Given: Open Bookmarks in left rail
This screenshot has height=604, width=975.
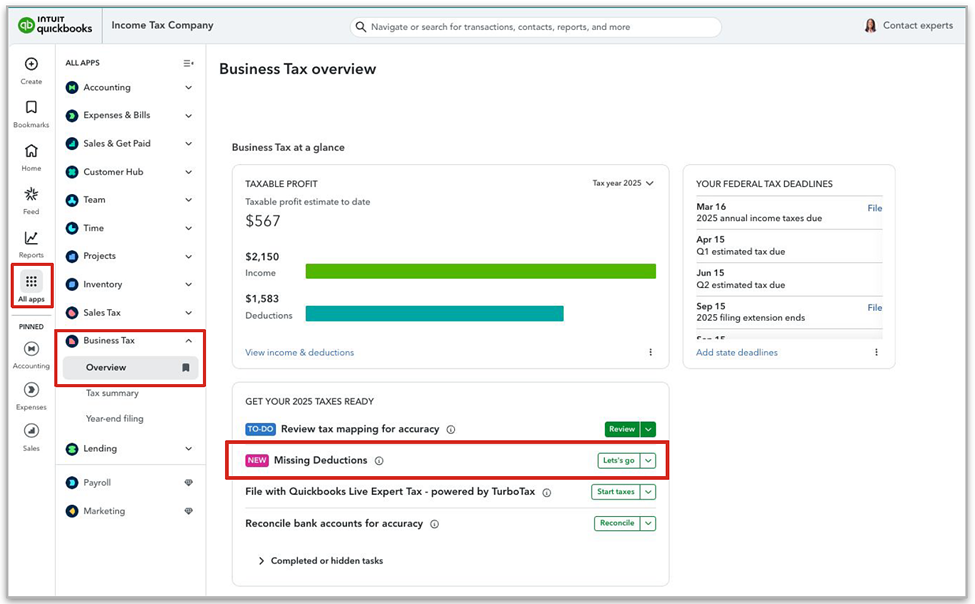Looking at the screenshot, I should pos(31,108).
